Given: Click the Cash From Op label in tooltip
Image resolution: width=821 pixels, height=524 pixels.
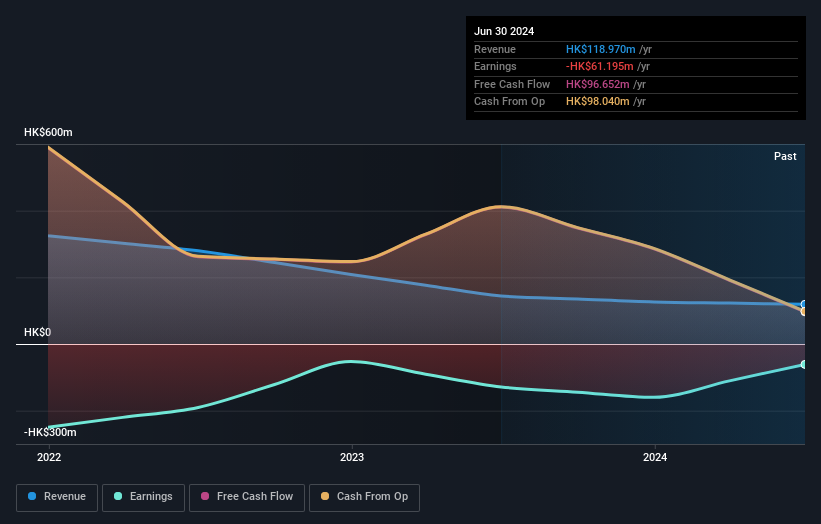Looking at the screenshot, I should [x=509, y=102].
